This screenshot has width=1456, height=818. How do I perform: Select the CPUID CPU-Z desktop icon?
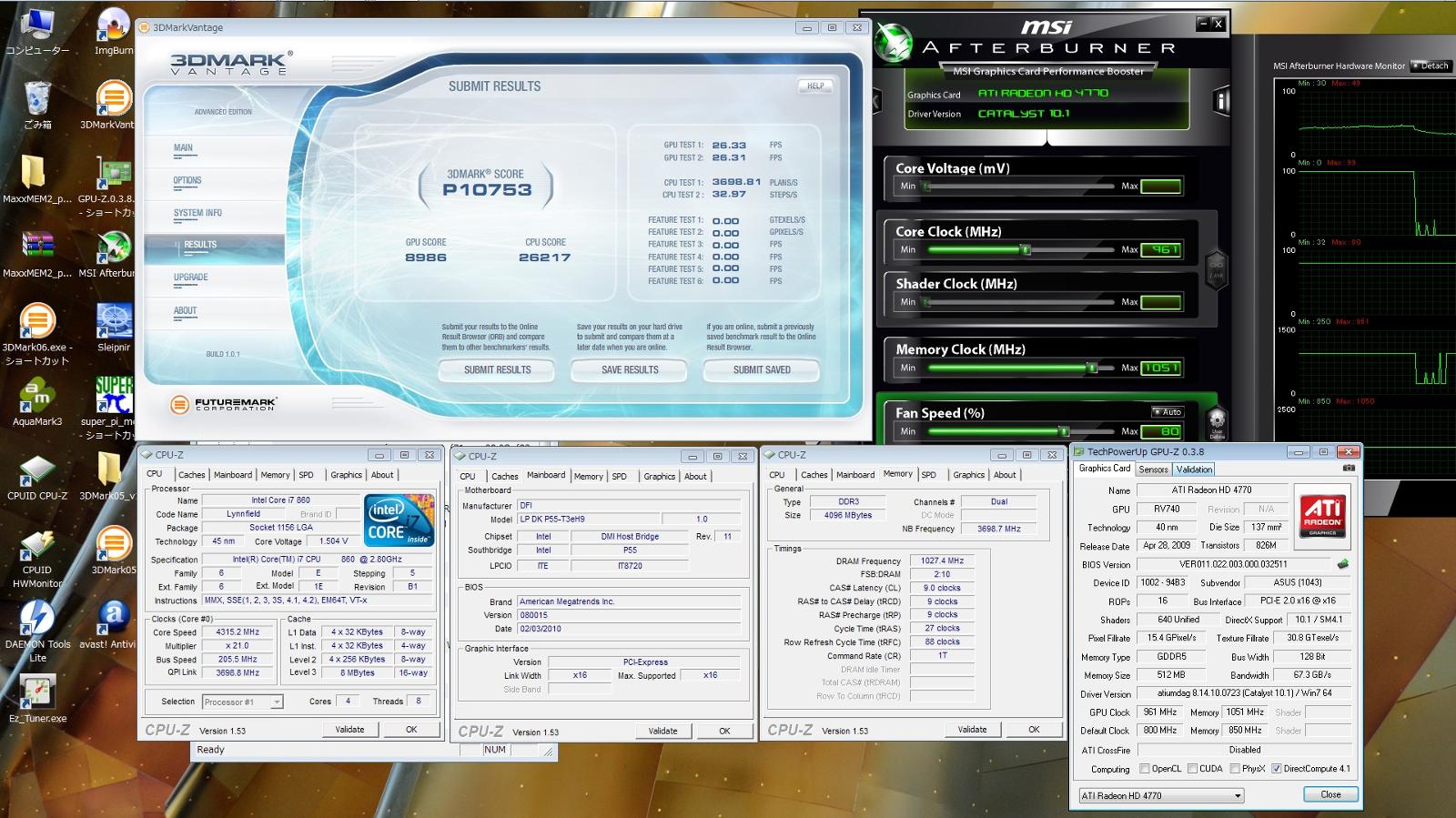(x=37, y=478)
